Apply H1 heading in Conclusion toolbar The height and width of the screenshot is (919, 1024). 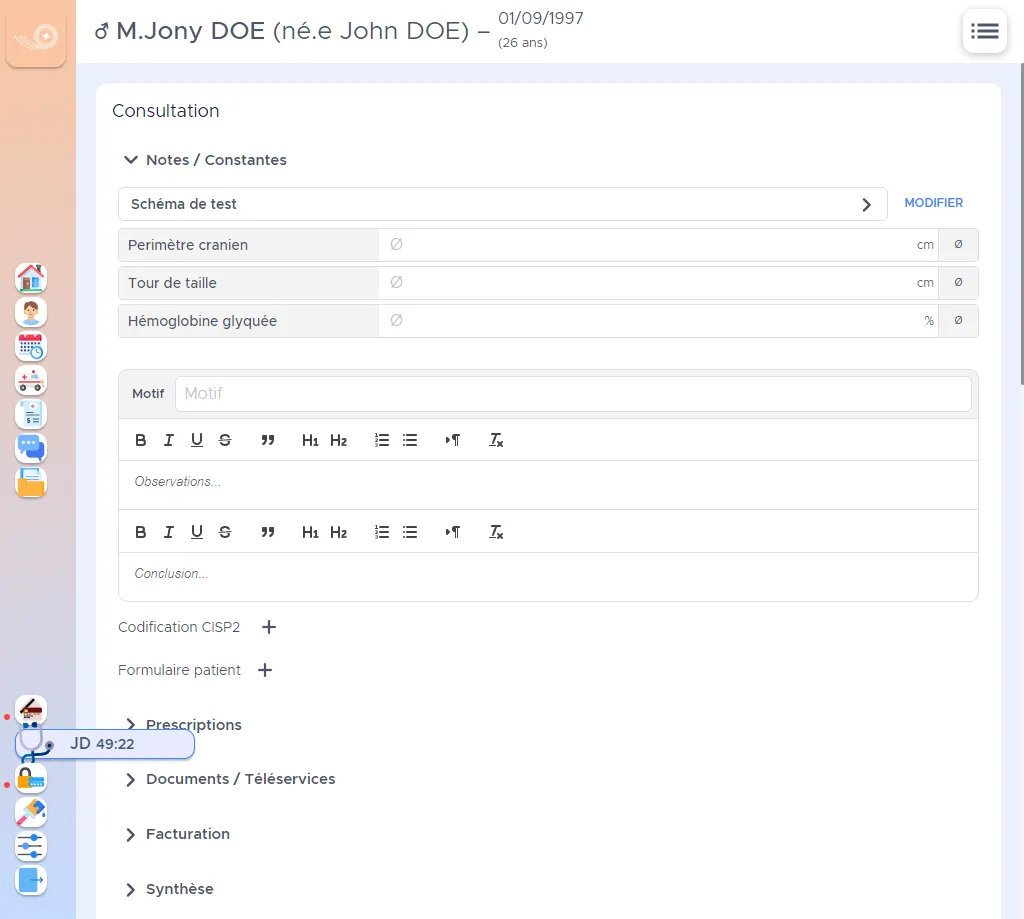tap(310, 532)
